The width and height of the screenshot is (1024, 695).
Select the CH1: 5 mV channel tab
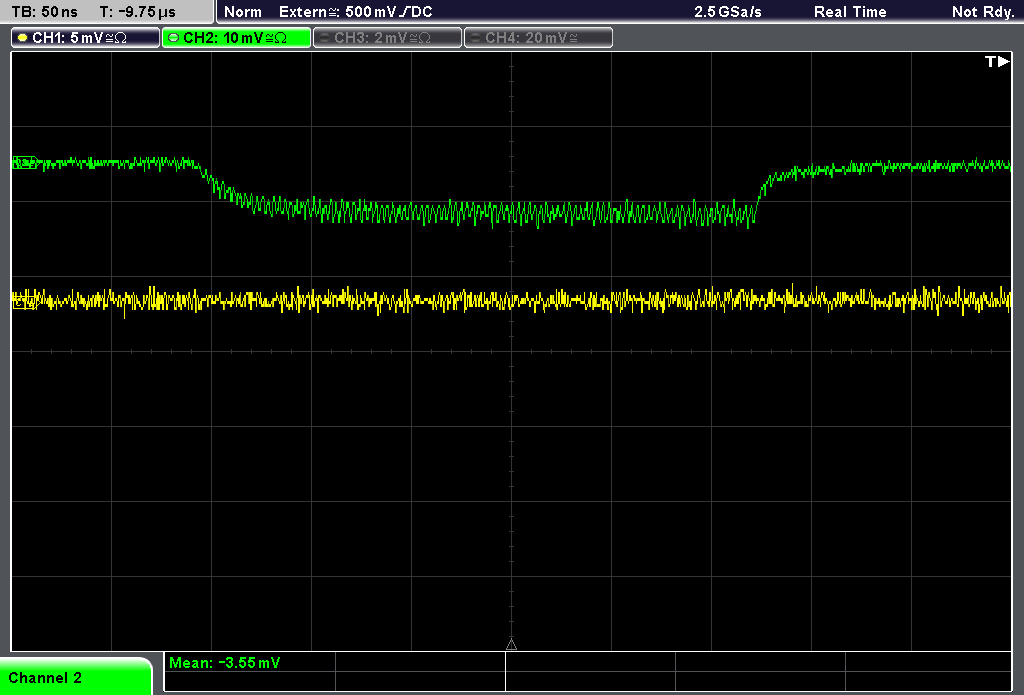[86, 38]
